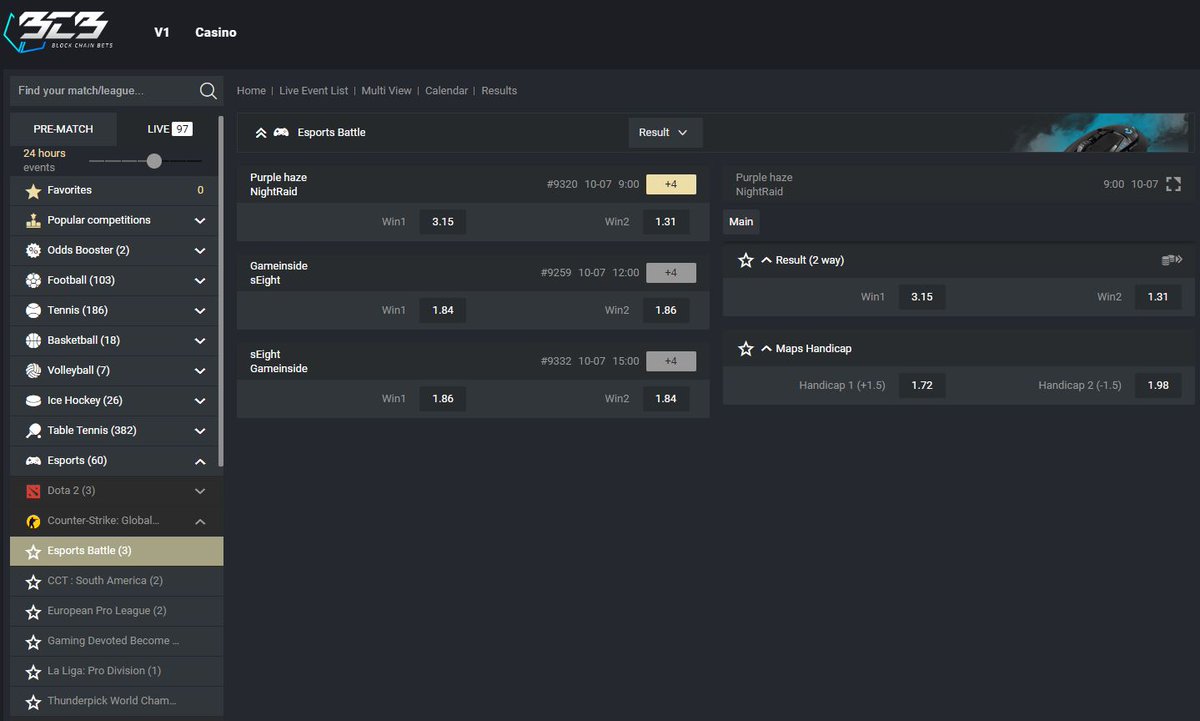The width and height of the screenshot is (1200, 721).
Task: Expand the Odds Booster (2) chevron
Action: (200, 250)
